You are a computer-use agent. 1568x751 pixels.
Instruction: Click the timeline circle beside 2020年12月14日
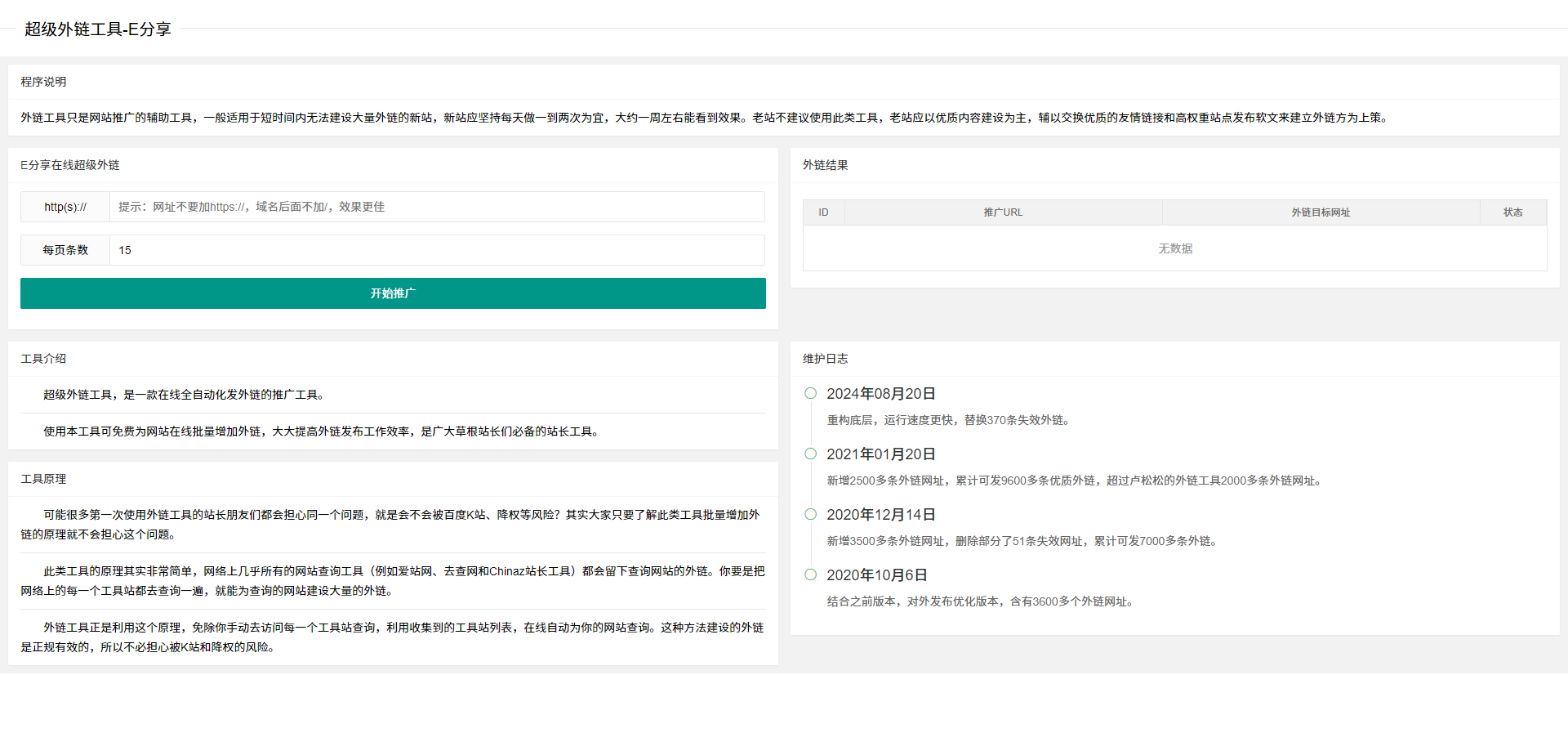810,514
